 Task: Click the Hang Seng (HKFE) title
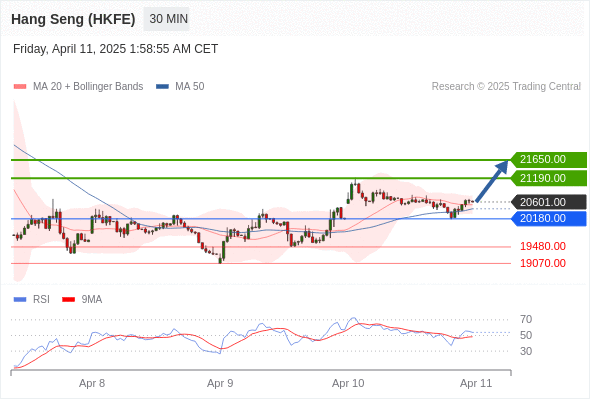(73, 19)
